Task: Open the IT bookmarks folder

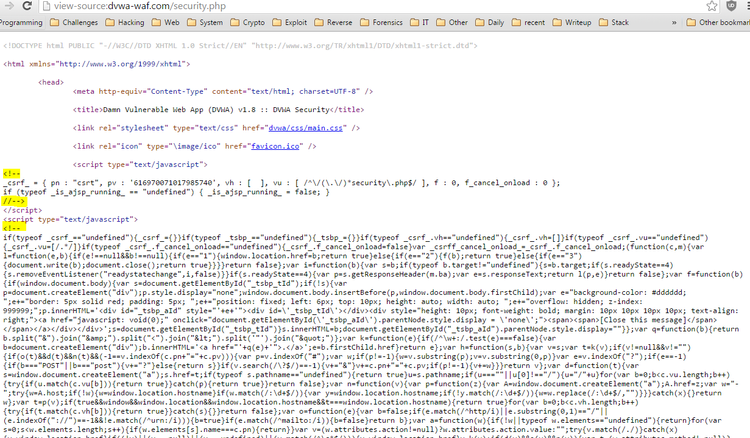Action: tap(419, 22)
